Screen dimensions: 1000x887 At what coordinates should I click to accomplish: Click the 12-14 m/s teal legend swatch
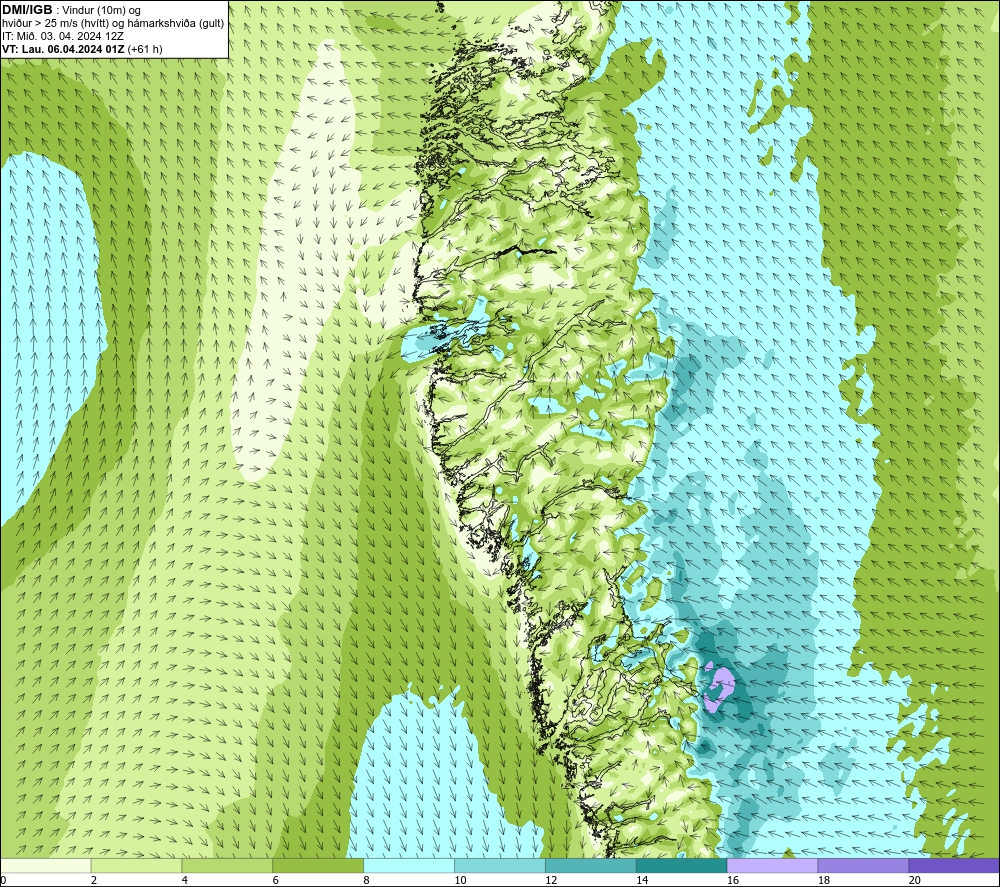point(591,865)
